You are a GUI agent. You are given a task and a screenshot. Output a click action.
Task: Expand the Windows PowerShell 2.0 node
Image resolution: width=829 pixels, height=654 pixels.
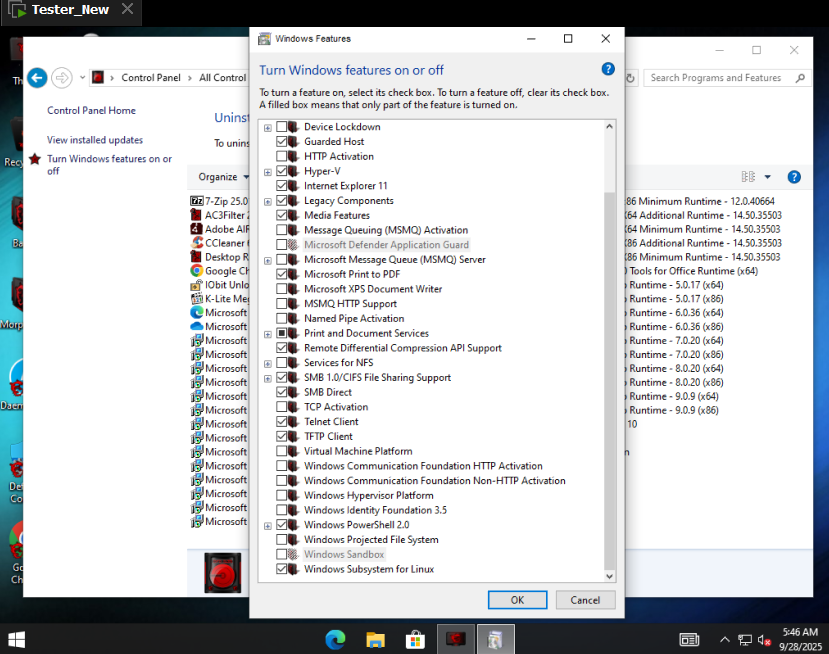coord(268,526)
